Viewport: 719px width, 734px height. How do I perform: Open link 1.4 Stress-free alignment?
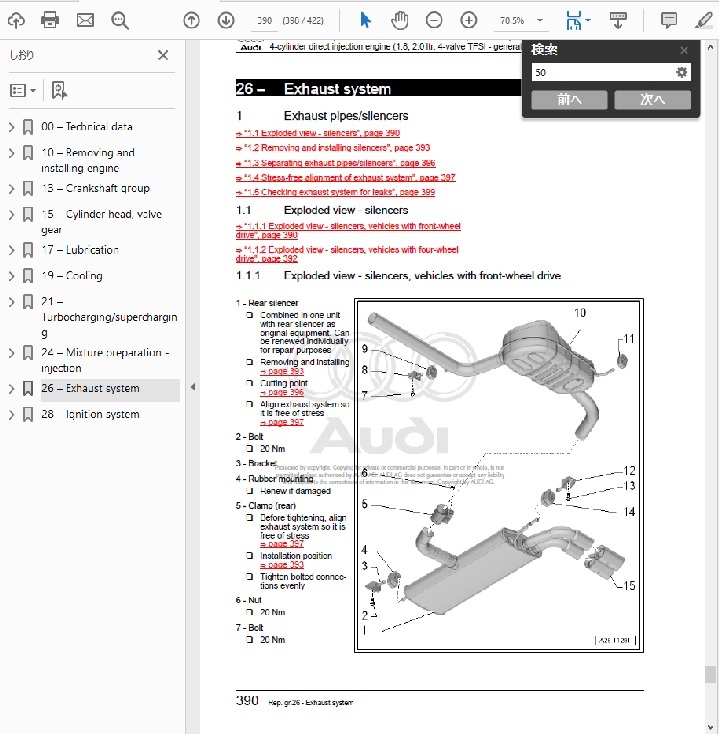[345, 177]
